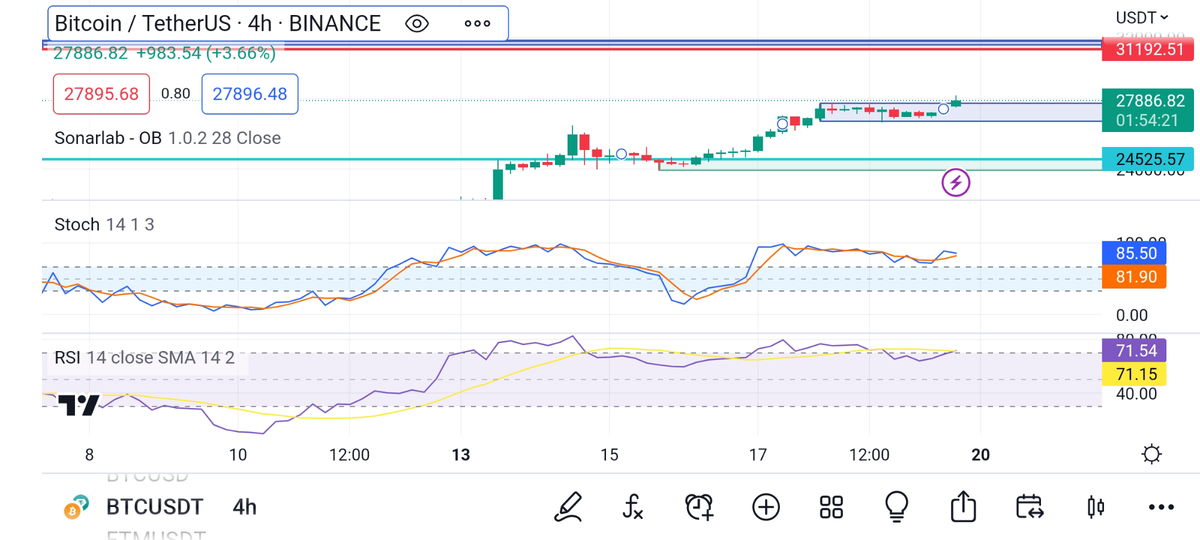This screenshot has height=540, width=1200.
Task: Open the drawing tools pencil icon
Action: [x=568, y=507]
